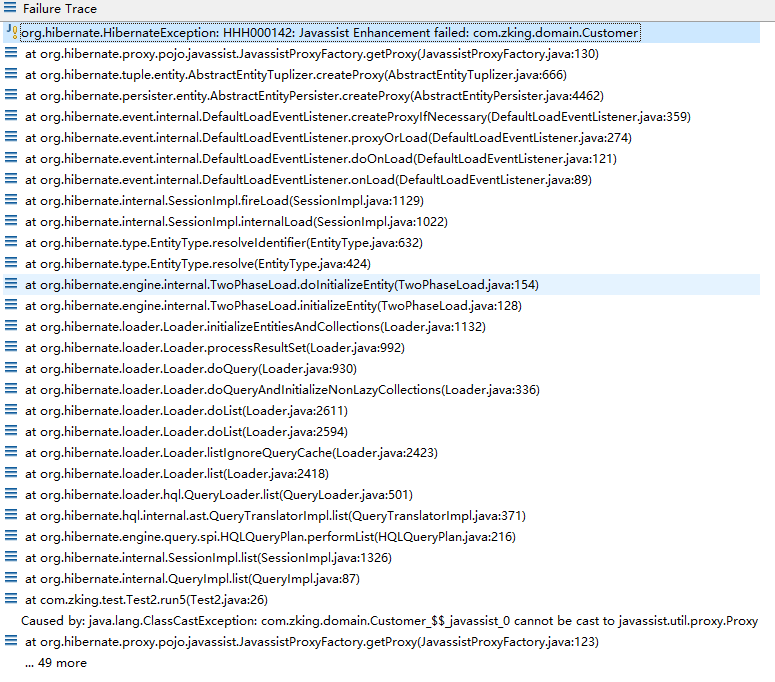
Task: Select Loader.processResultSet frame
Action: point(215,348)
